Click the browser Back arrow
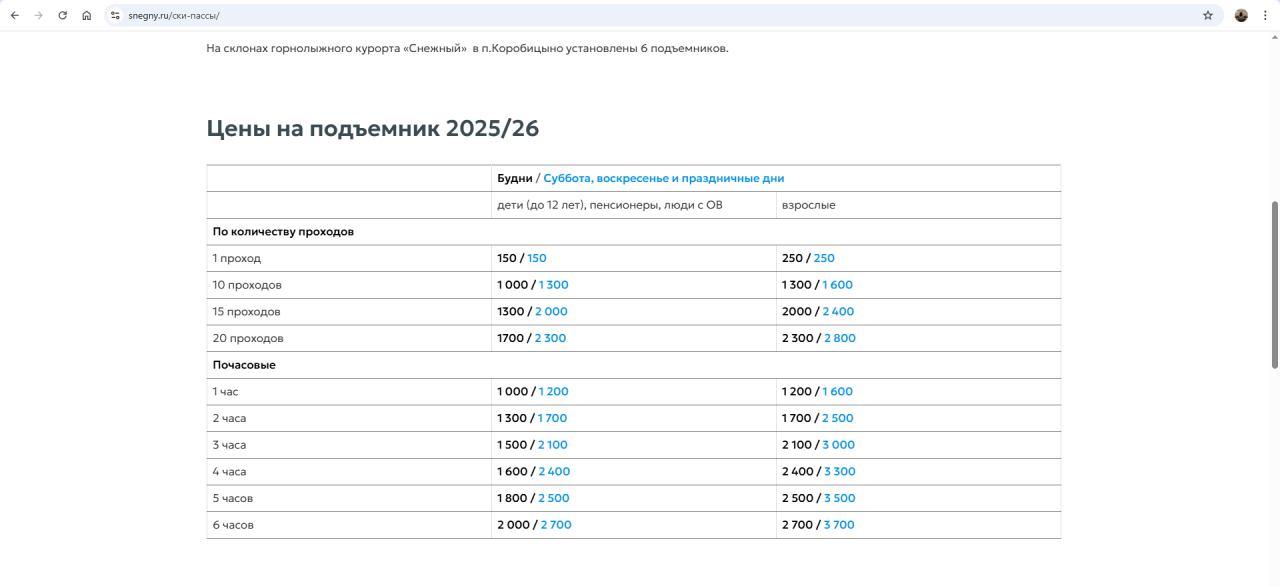Screen dimensions: 1280x586 [x=14, y=15]
